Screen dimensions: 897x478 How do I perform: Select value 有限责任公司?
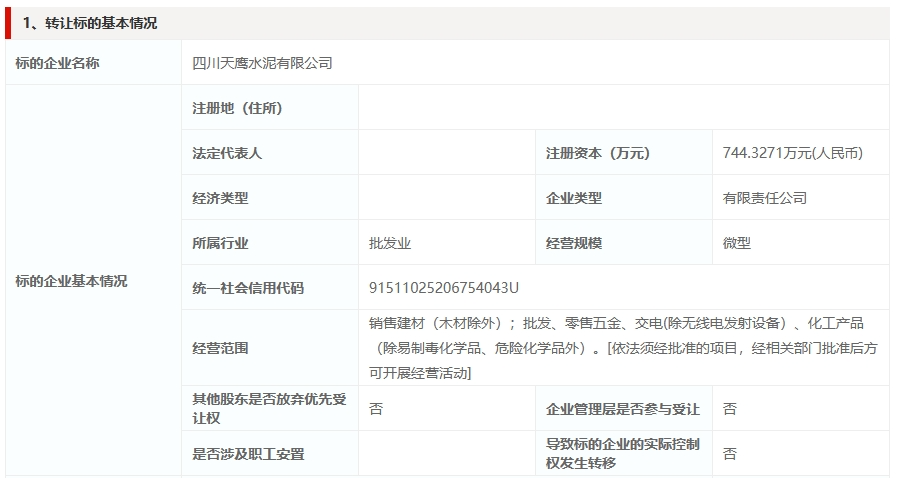coord(765,198)
